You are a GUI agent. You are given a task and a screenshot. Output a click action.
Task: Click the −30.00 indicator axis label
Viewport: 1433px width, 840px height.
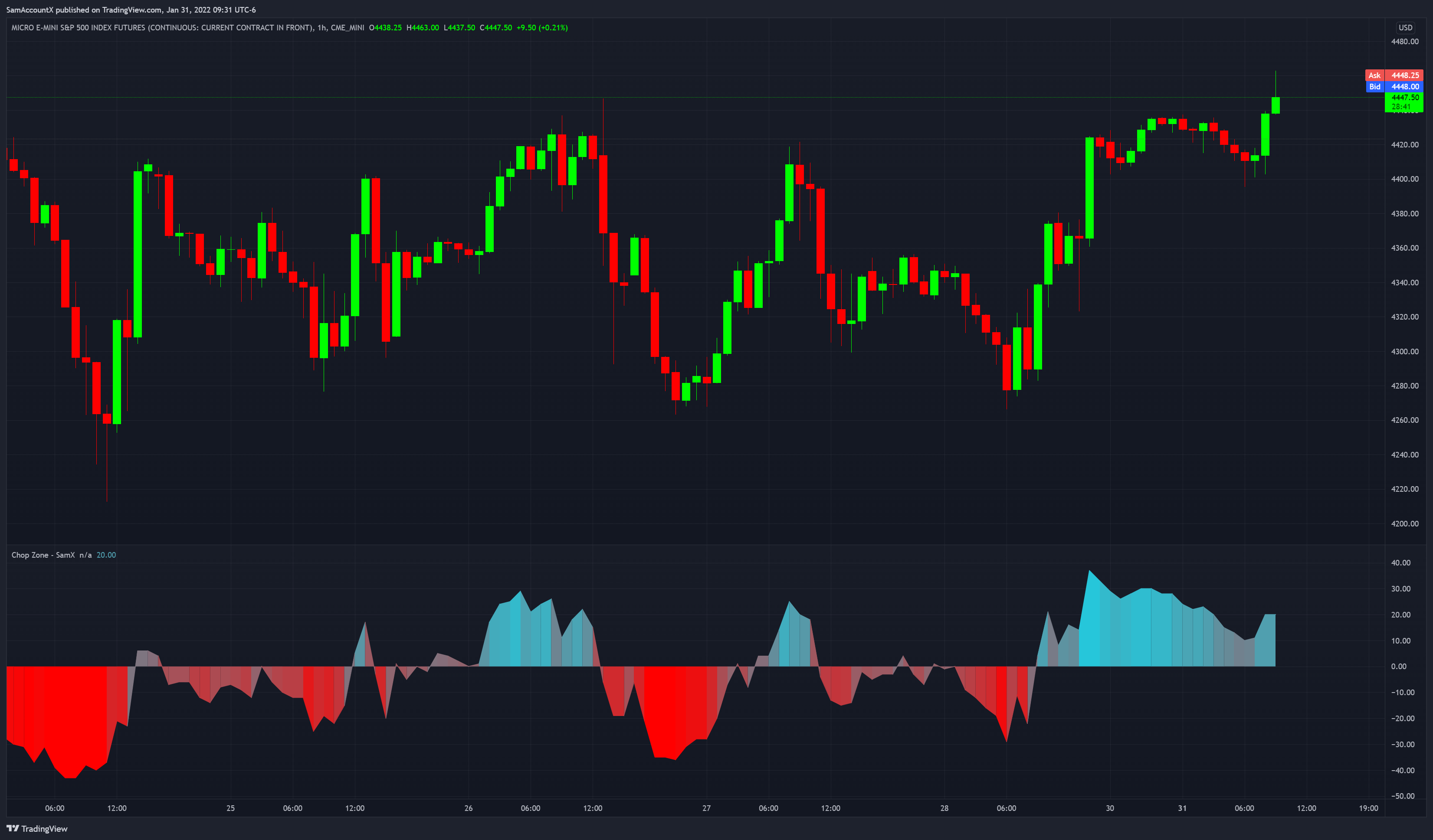point(1403,745)
